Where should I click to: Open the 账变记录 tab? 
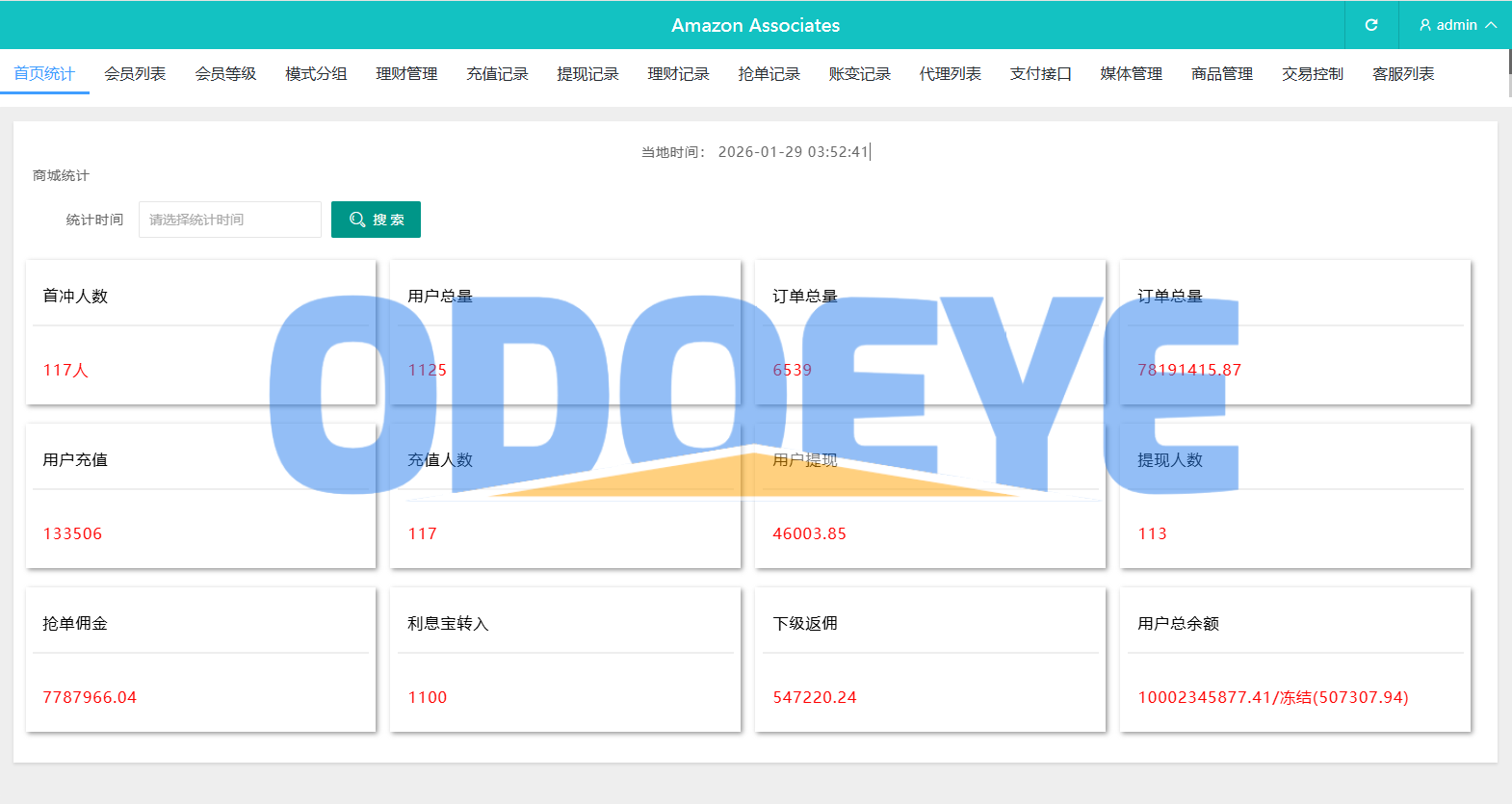point(859,74)
